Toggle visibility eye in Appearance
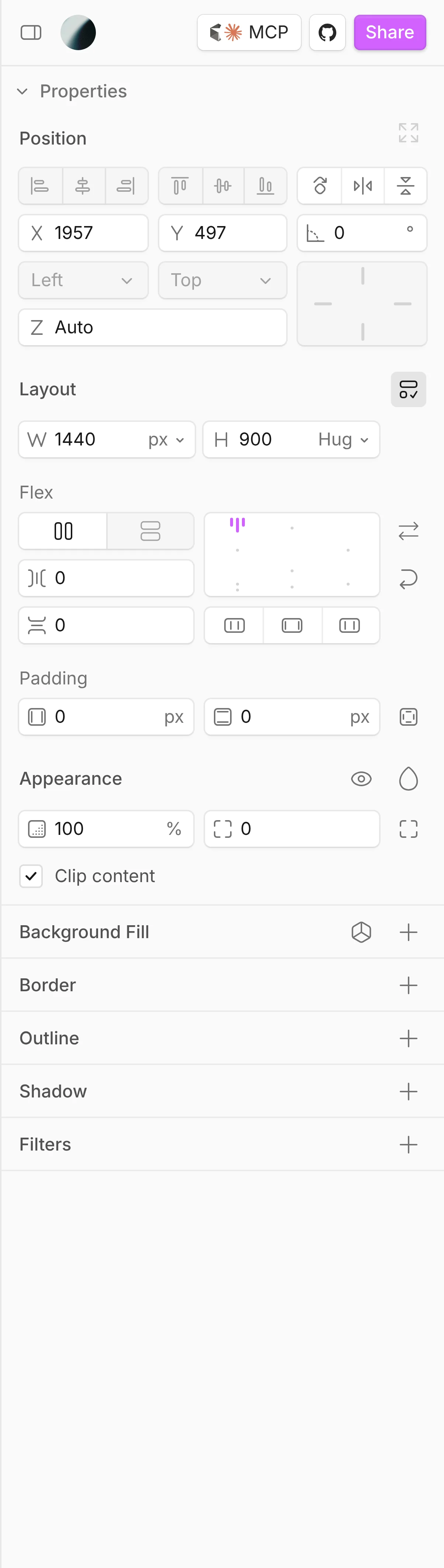 click(361, 779)
